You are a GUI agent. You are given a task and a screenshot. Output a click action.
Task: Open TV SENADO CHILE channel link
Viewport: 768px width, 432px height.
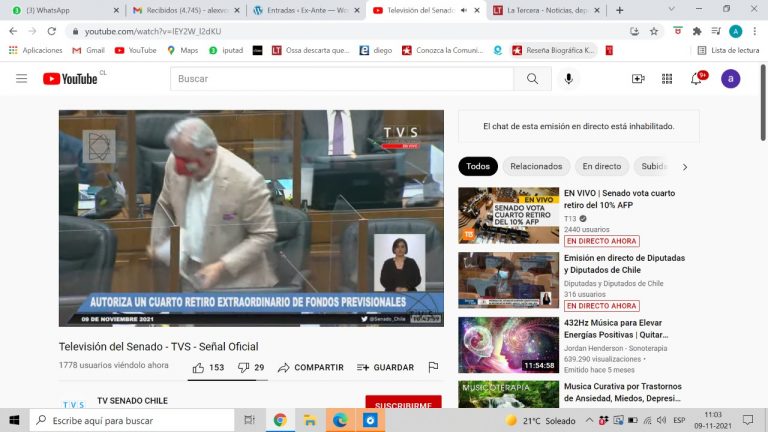(132, 401)
